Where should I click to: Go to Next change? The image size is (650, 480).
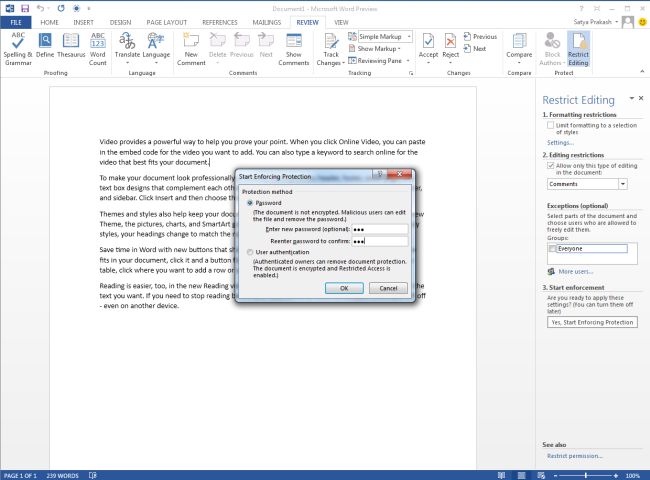(x=475, y=48)
